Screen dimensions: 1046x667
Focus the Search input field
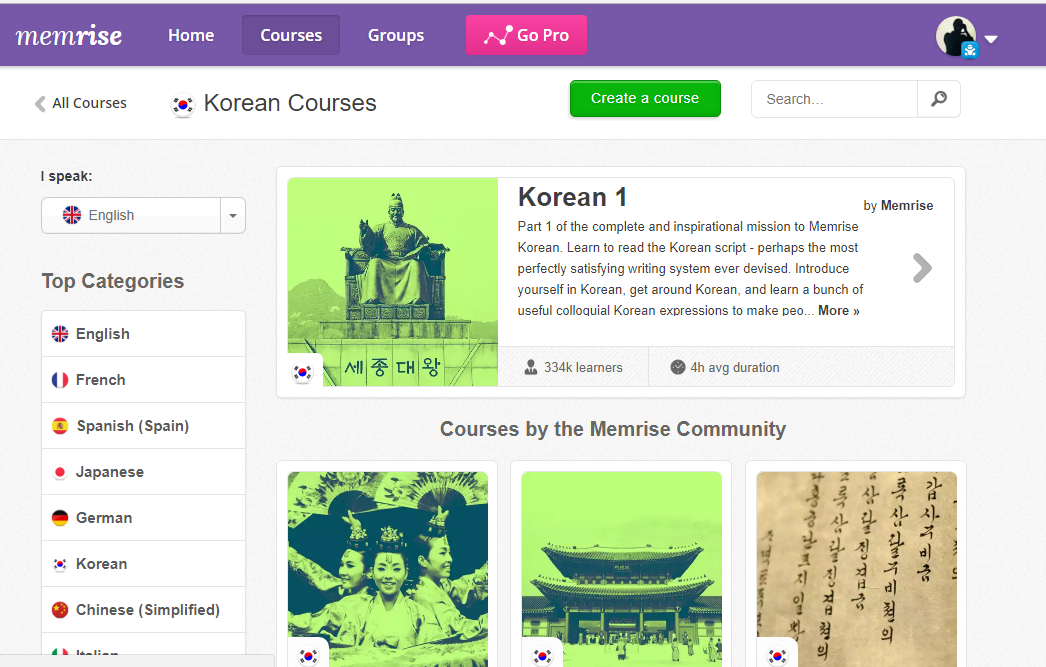pos(835,99)
